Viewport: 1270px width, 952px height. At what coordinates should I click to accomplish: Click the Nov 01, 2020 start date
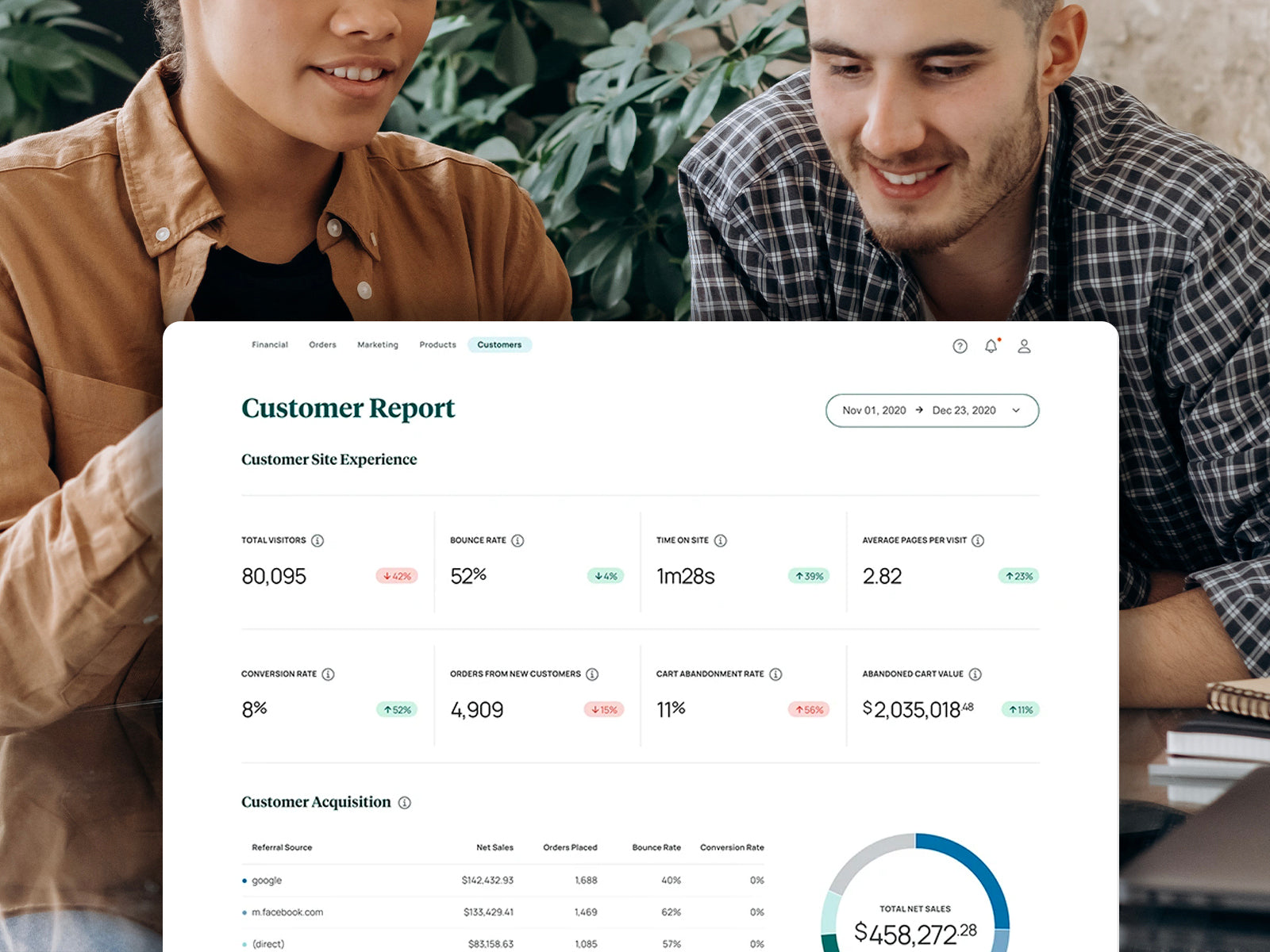point(874,410)
